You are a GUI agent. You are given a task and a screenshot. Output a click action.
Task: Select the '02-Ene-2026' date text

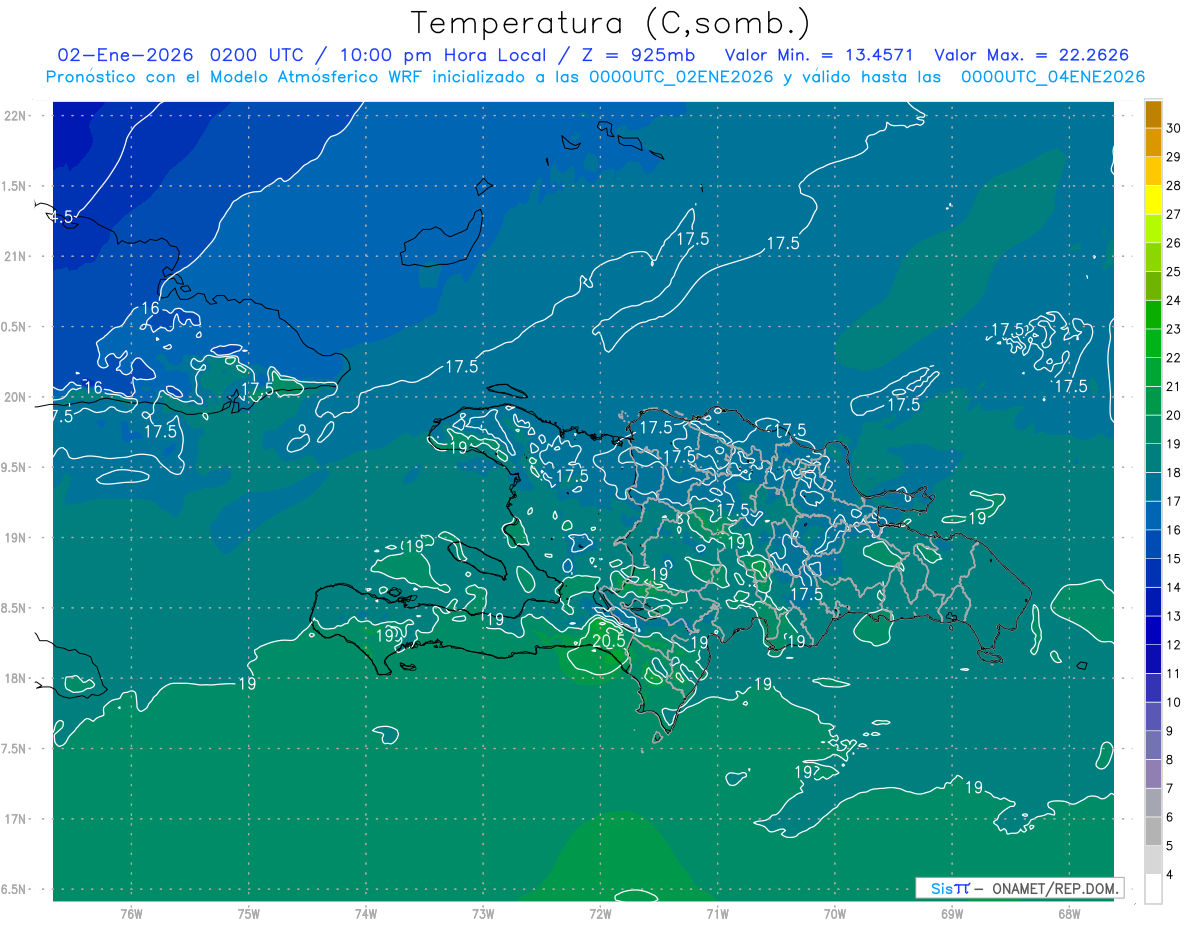coord(125,55)
